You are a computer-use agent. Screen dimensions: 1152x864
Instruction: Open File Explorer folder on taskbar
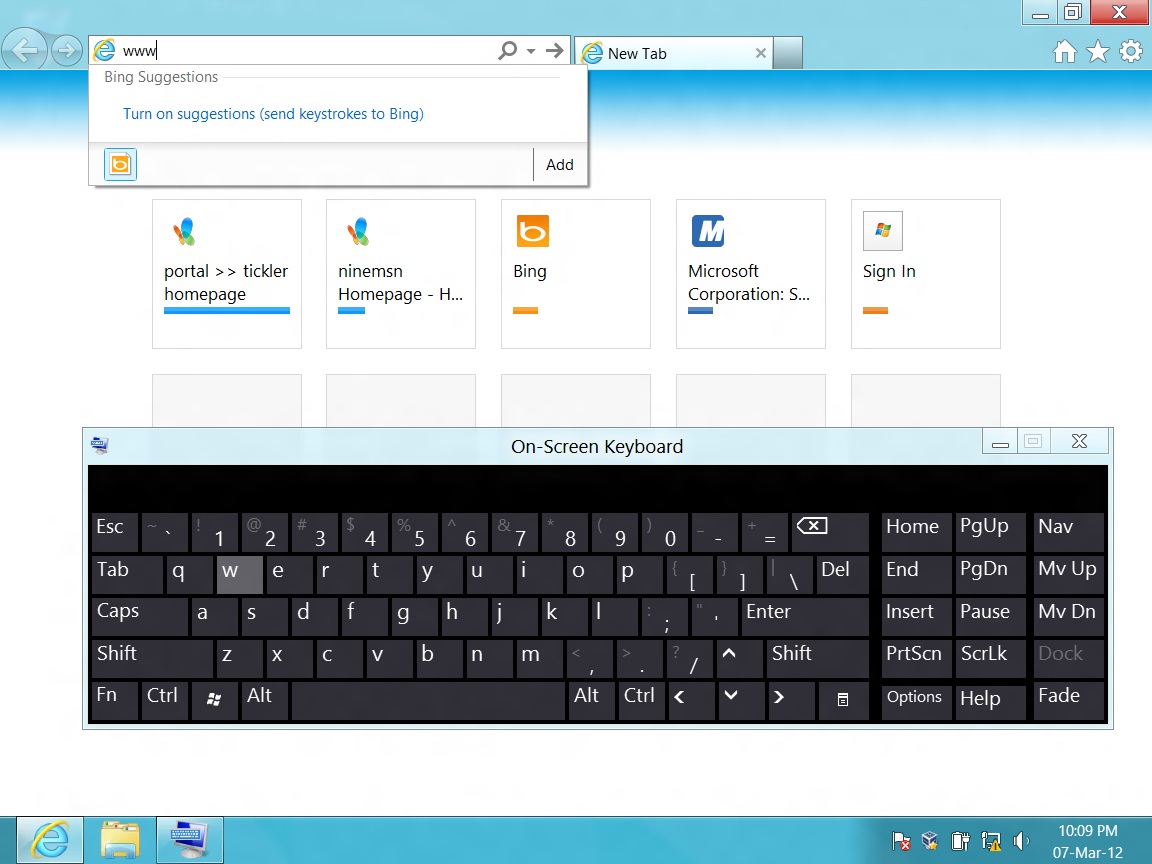tap(120, 840)
